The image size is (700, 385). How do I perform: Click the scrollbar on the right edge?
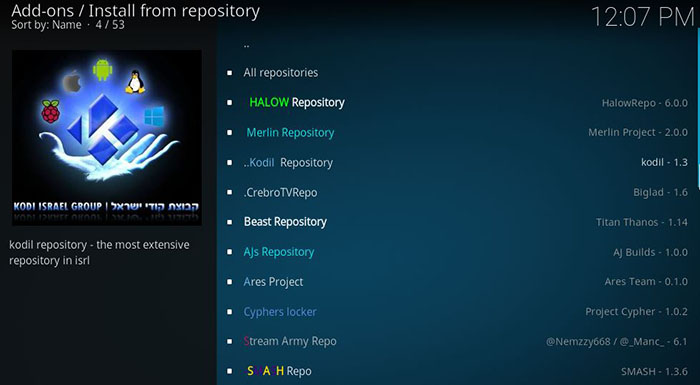coord(698,109)
